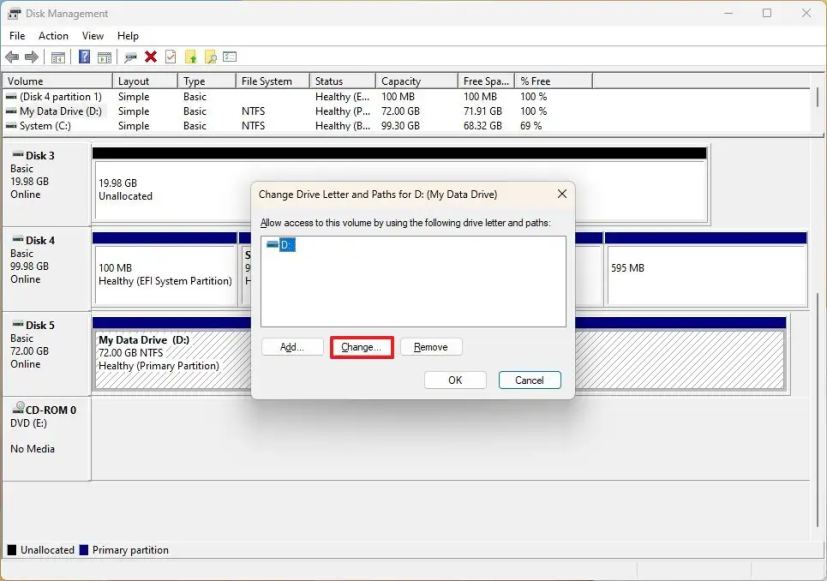827x581 pixels.
Task: Click the volume icon beside My Data Drive (D:)
Action: [11, 111]
